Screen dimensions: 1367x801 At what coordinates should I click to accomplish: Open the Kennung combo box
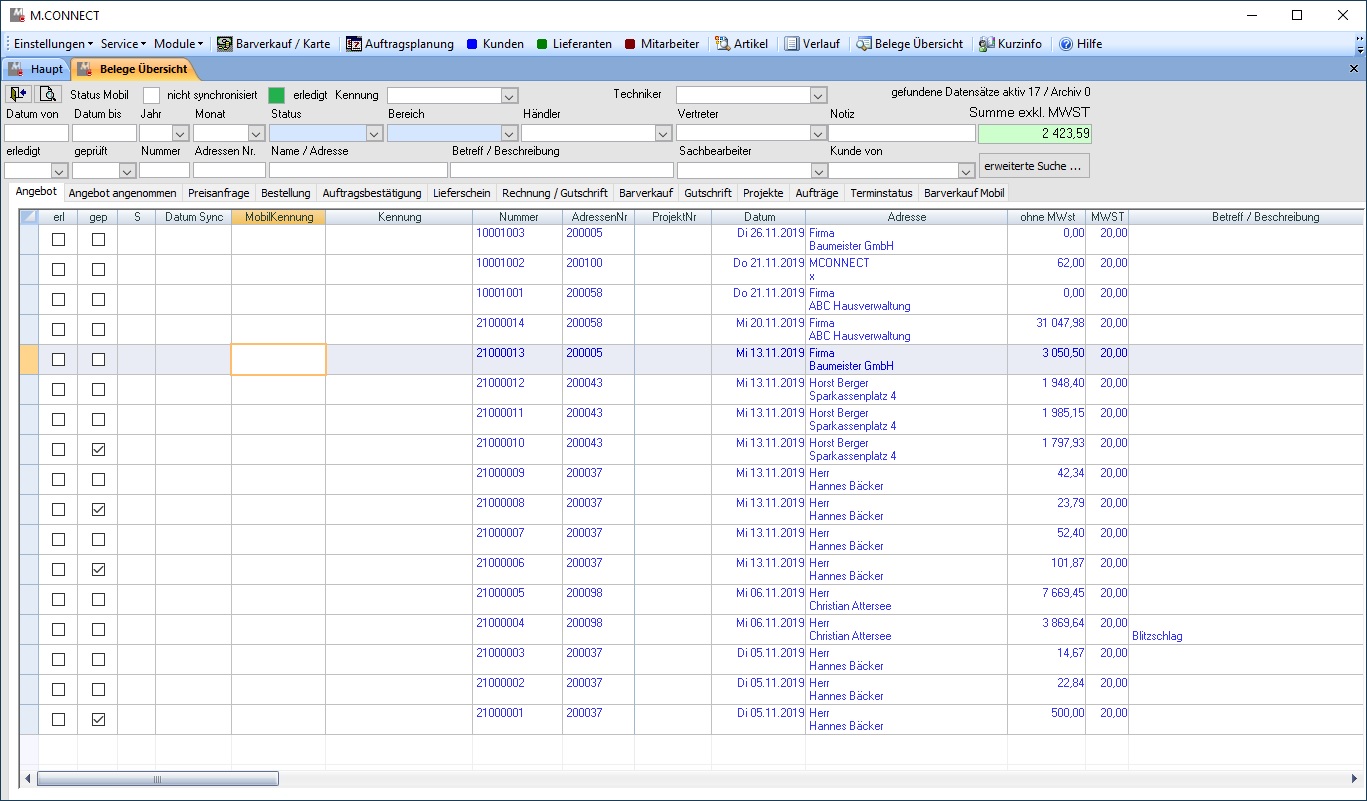(x=508, y=96)
